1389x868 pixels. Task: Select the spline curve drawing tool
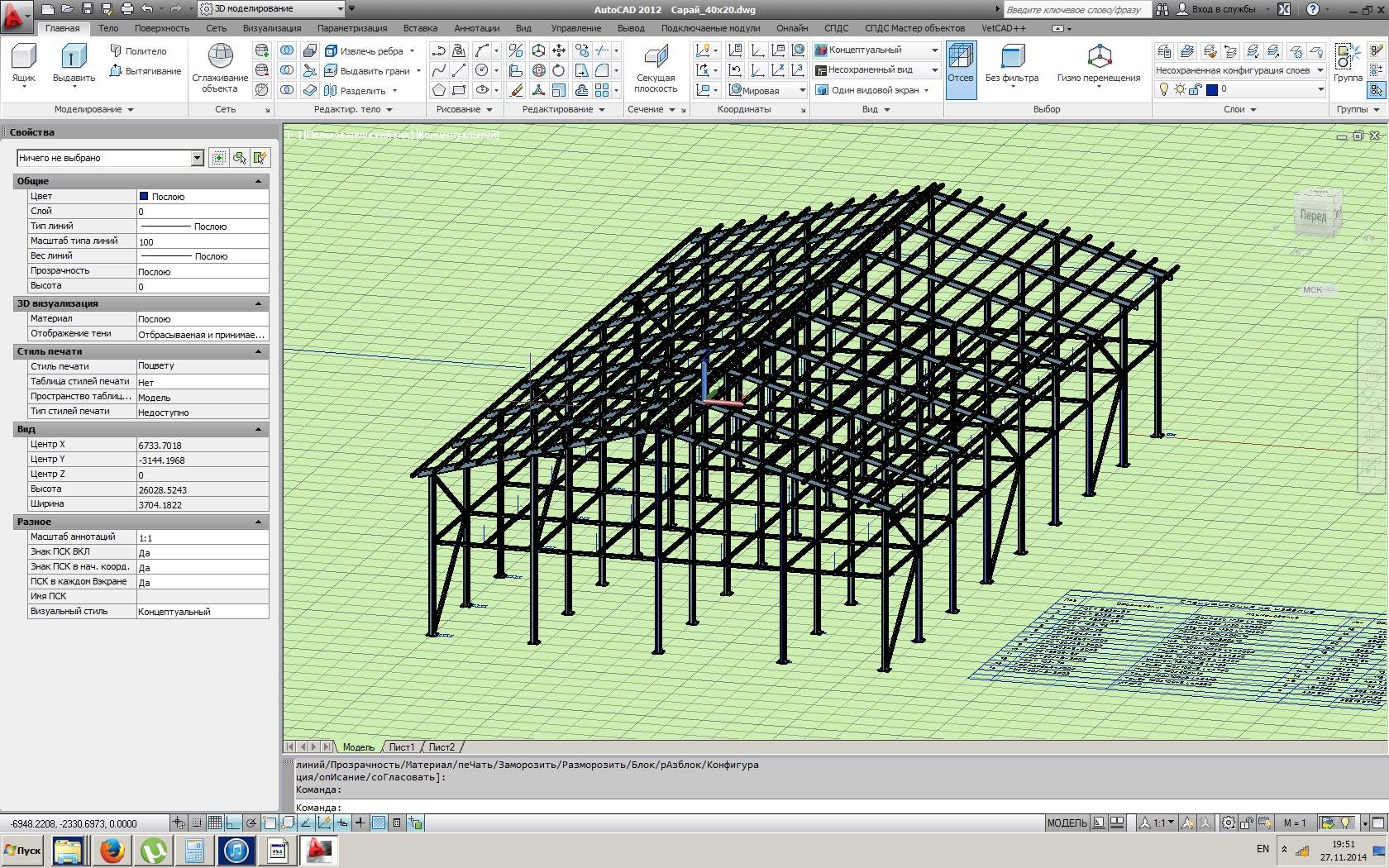439,70
